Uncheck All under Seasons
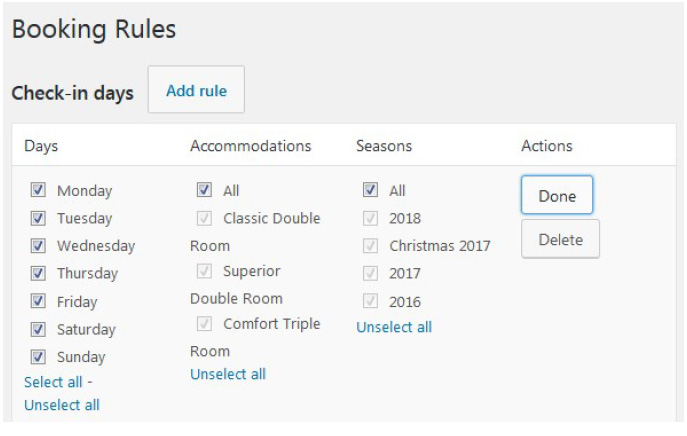Image resolution: width=687 pixels, height=436 pixels. (370, 190)
